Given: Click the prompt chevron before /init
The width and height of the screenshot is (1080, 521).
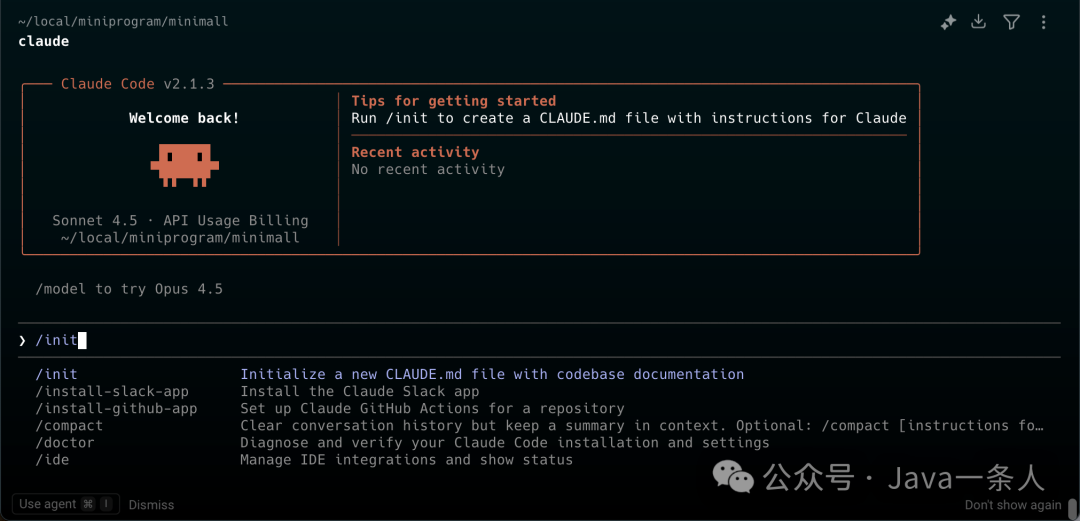Looking at the screenshot, I should pos(22,341).
